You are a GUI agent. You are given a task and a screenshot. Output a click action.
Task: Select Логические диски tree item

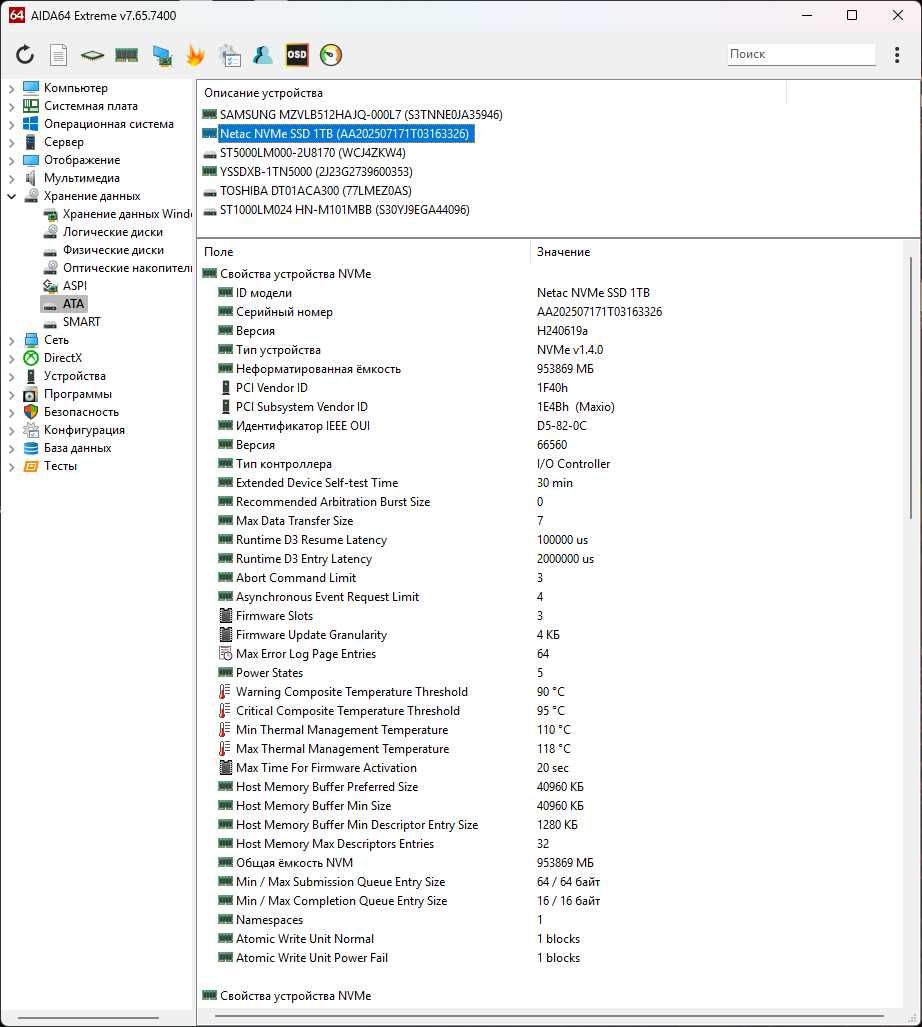coord(103,232)
